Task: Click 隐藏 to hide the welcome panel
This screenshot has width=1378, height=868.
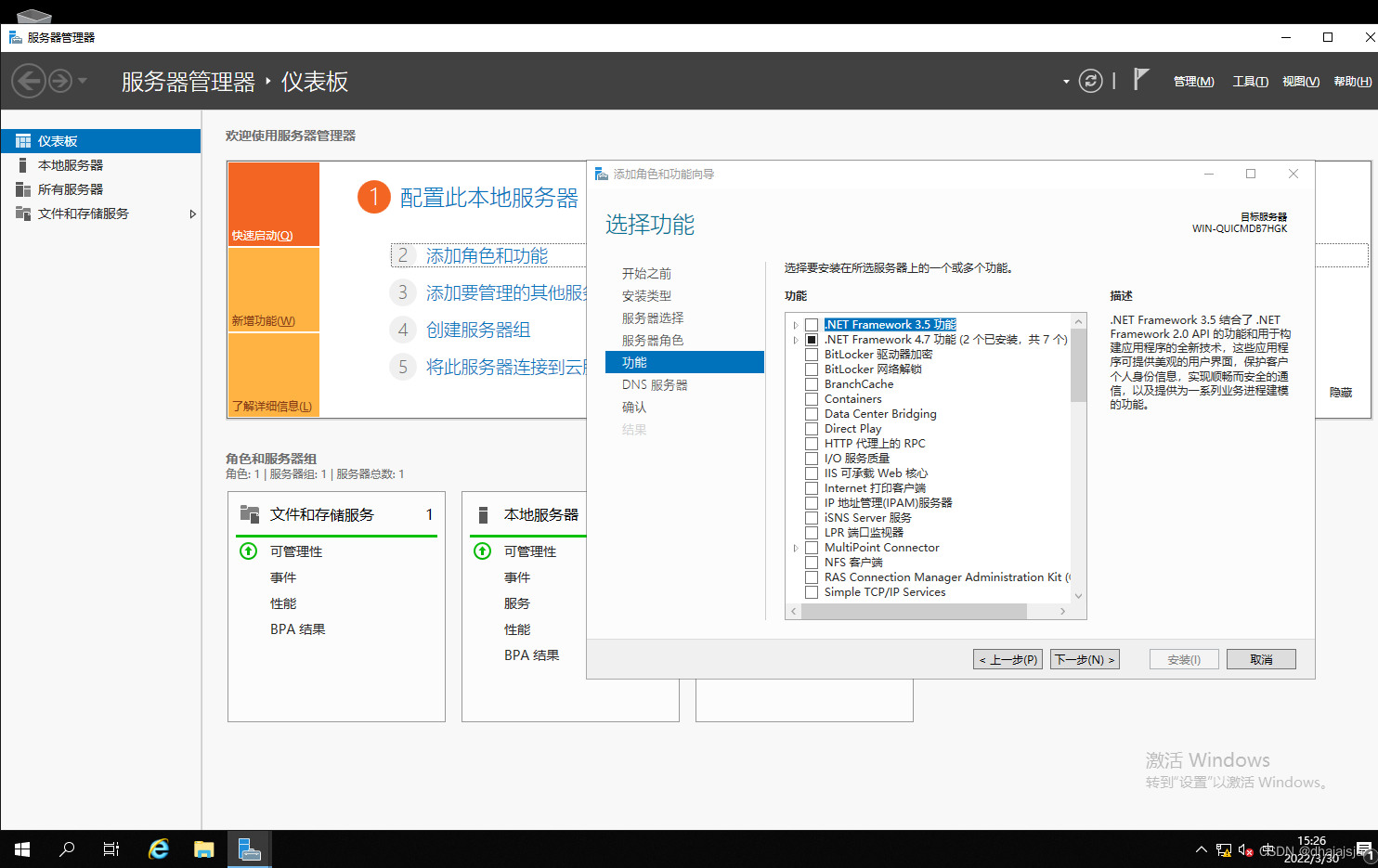Action: point(1341,393)
